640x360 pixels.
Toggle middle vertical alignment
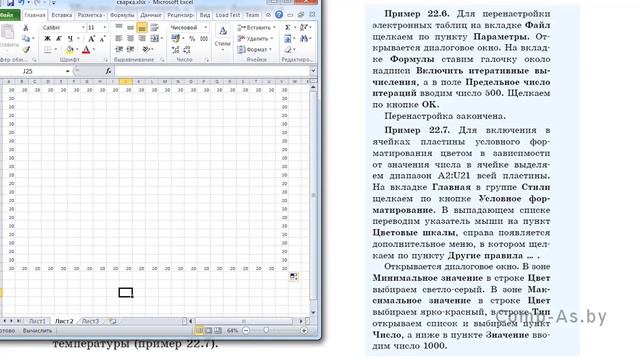click(x=130, y=27)
